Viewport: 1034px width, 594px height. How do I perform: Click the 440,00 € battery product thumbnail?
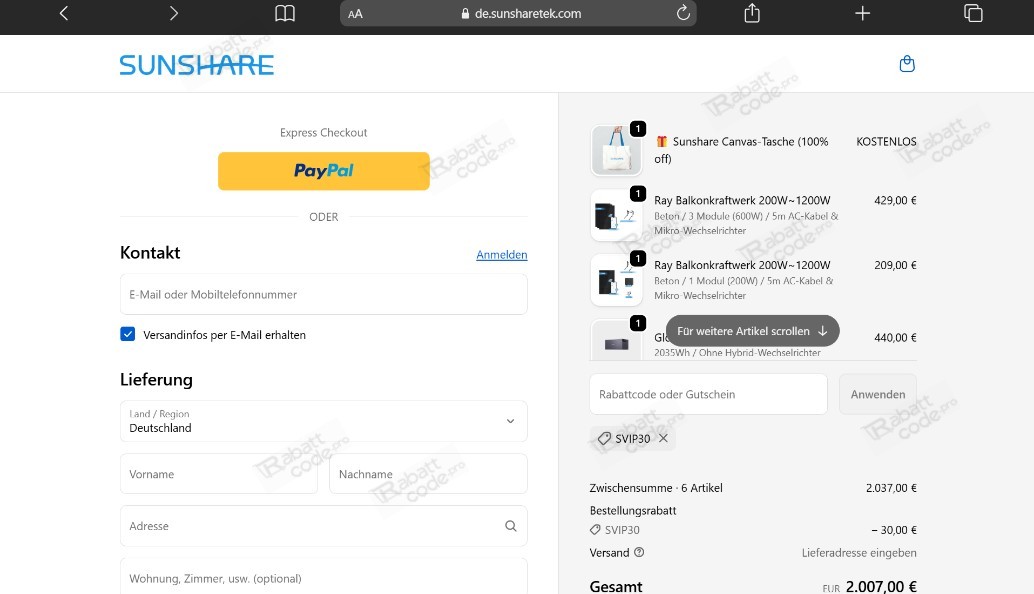(x=617, y=340)
